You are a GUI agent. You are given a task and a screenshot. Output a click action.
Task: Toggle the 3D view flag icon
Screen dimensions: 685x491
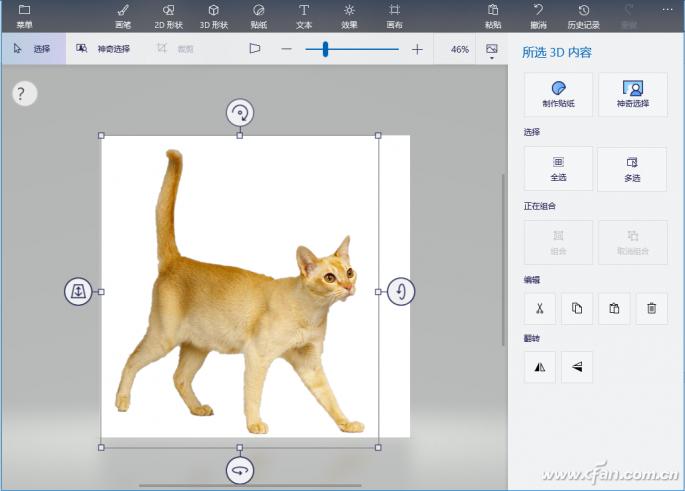pos(255,48)
